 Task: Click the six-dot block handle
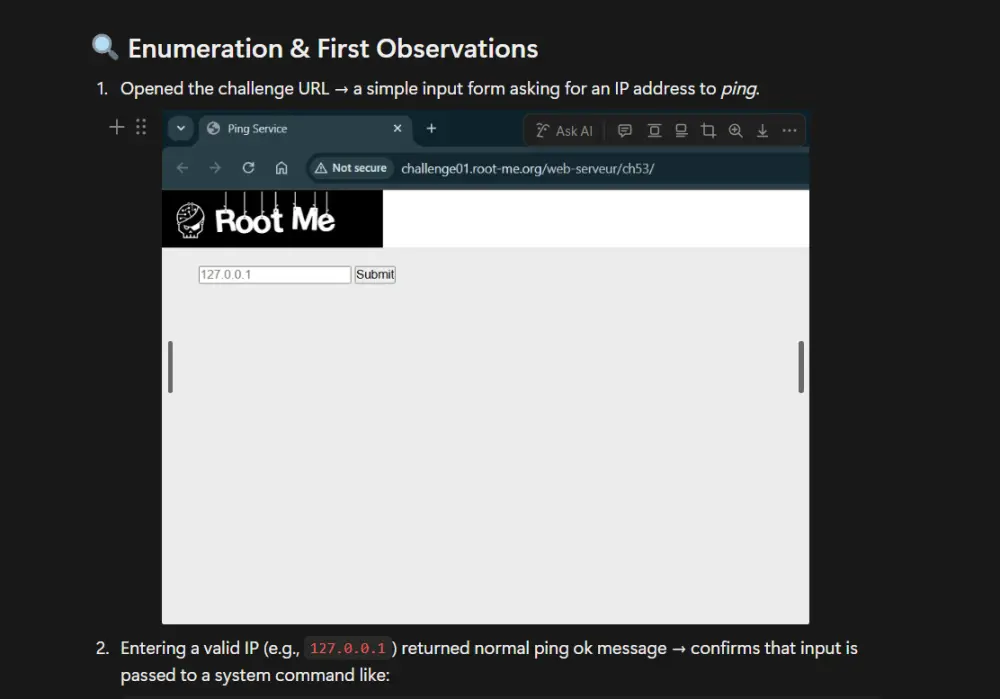coord(141,127)
